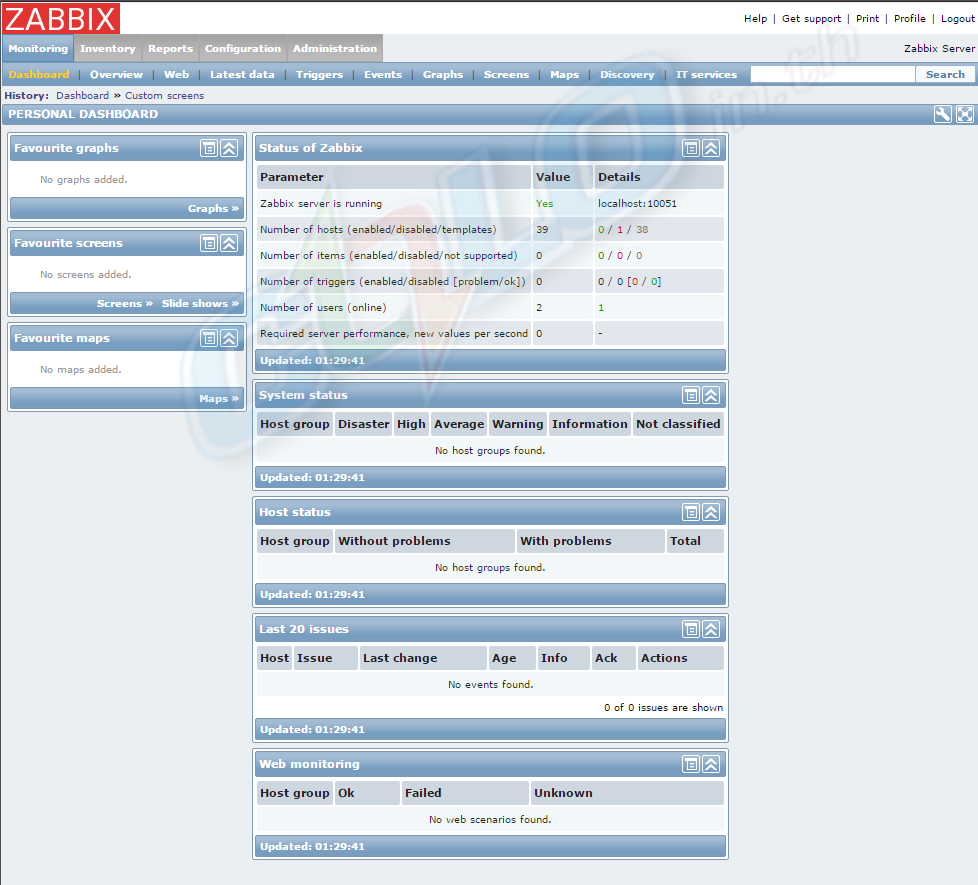Image resolution: width=978 pixels, height=885 pixels.
Task: Switch to the Monitoring tab
Action: 38,48
